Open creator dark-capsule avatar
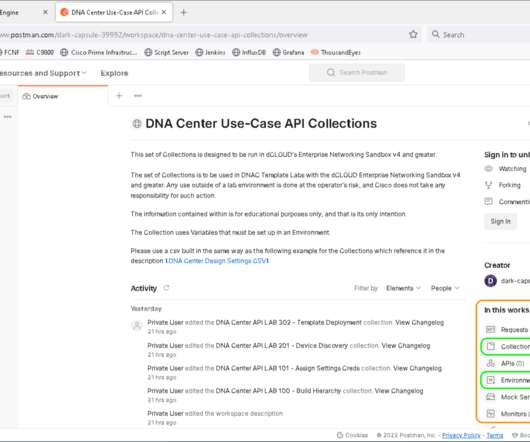 click(490, 281)
